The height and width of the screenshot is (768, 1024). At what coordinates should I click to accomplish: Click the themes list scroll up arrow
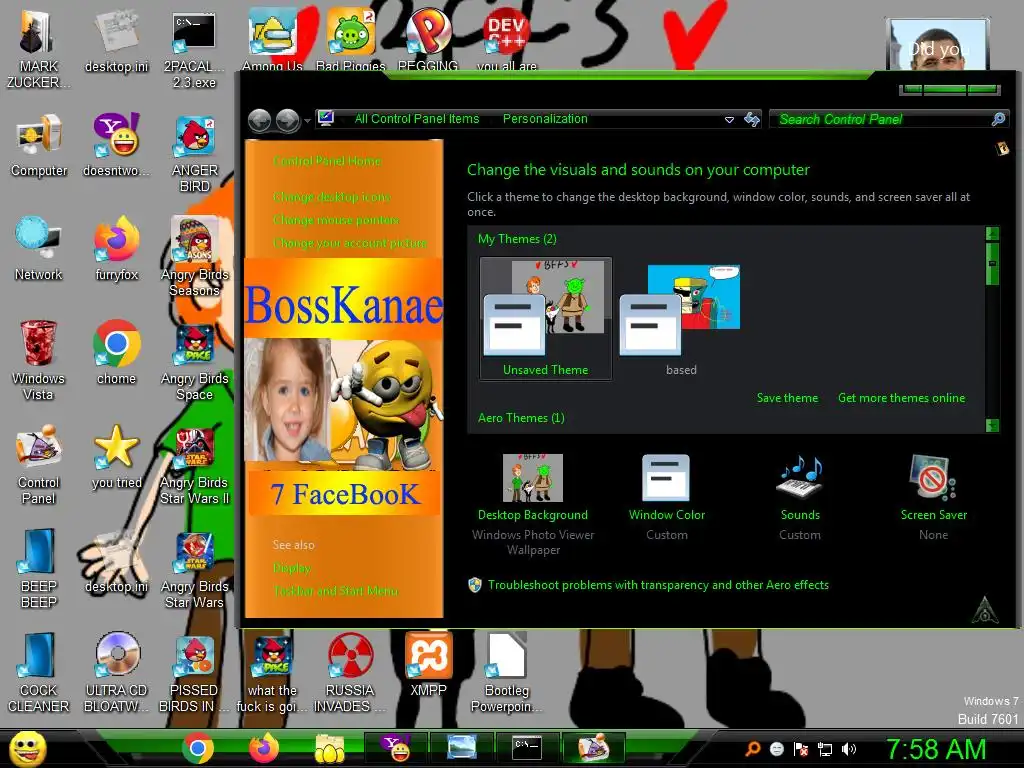[992, 233]
